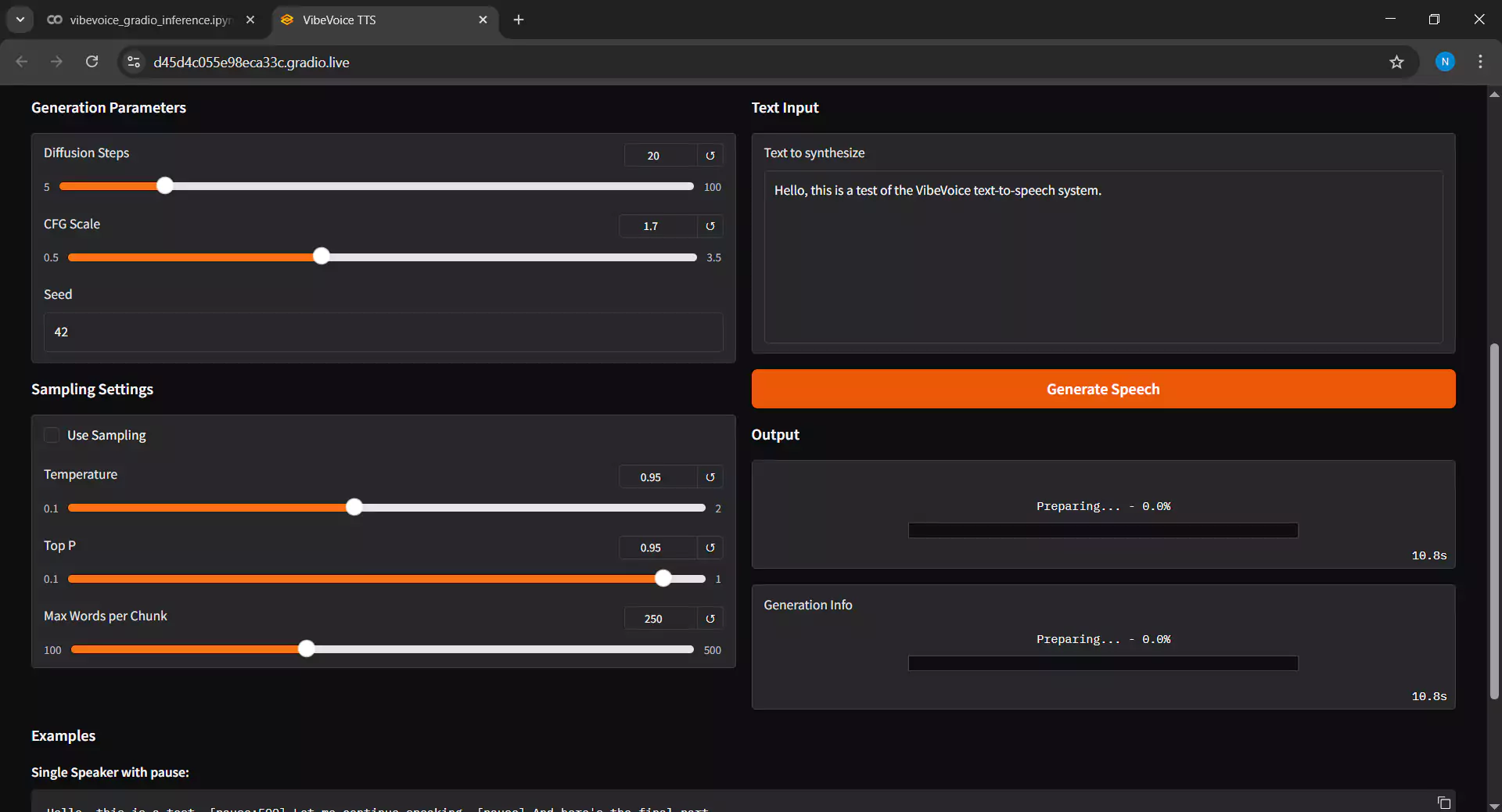Reset Temperature slider to default
This screenshot has width=1502, height=812.
710,477
